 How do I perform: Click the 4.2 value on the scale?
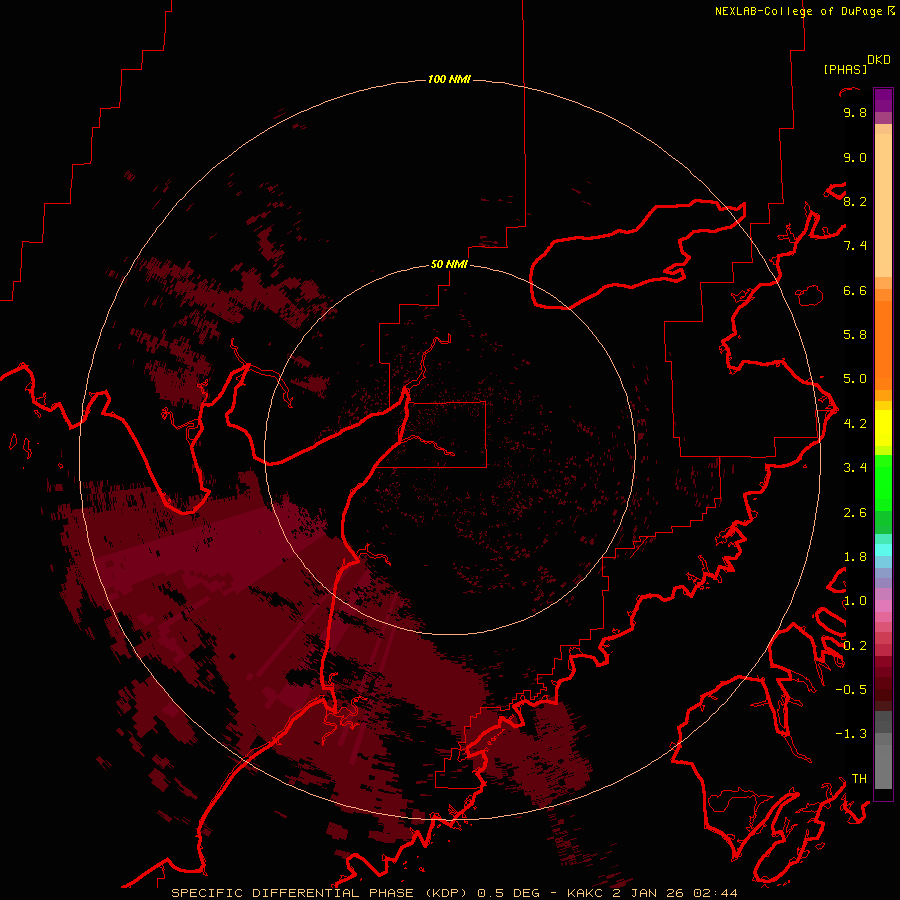[855, 424]
